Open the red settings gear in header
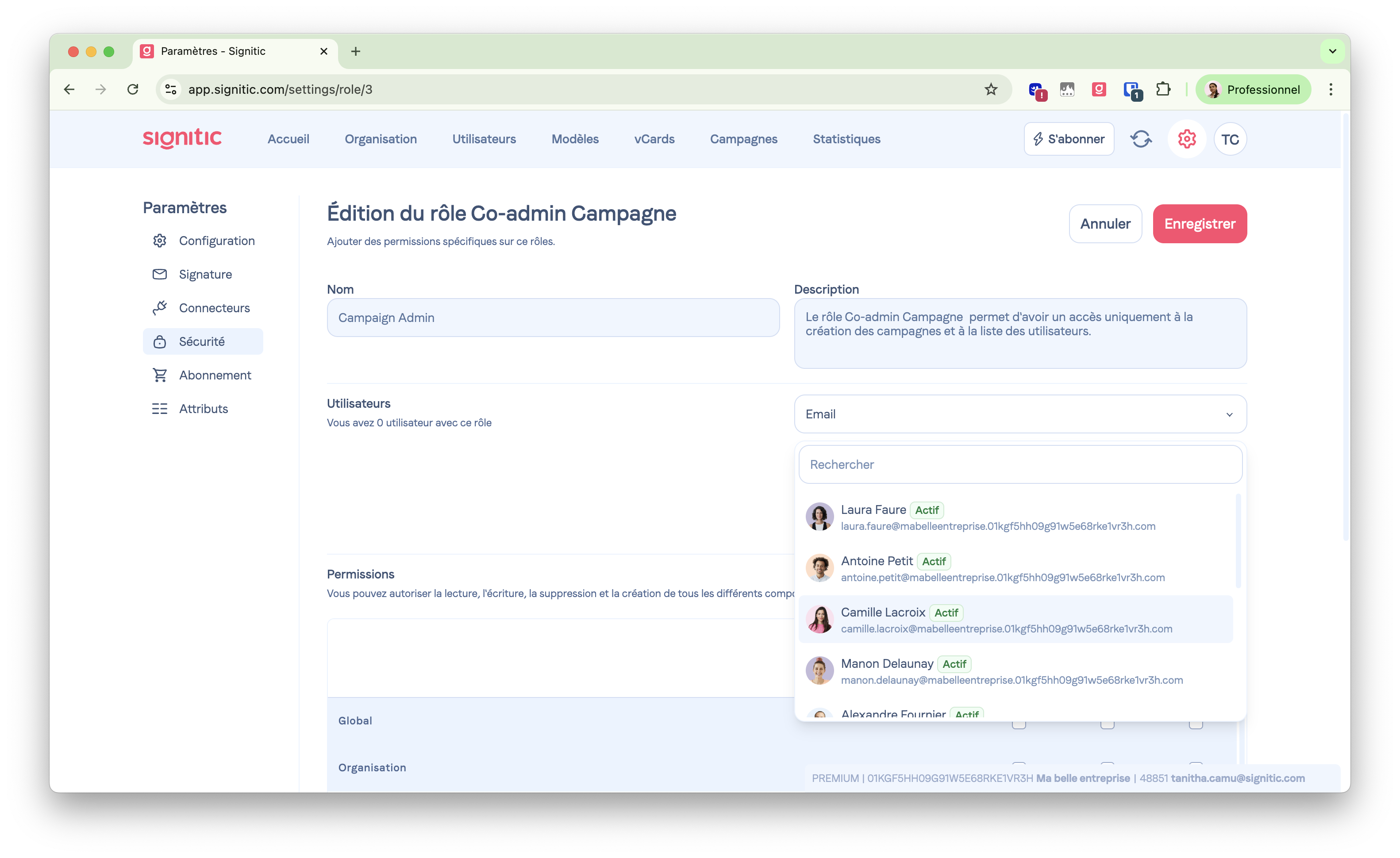 1186,139
